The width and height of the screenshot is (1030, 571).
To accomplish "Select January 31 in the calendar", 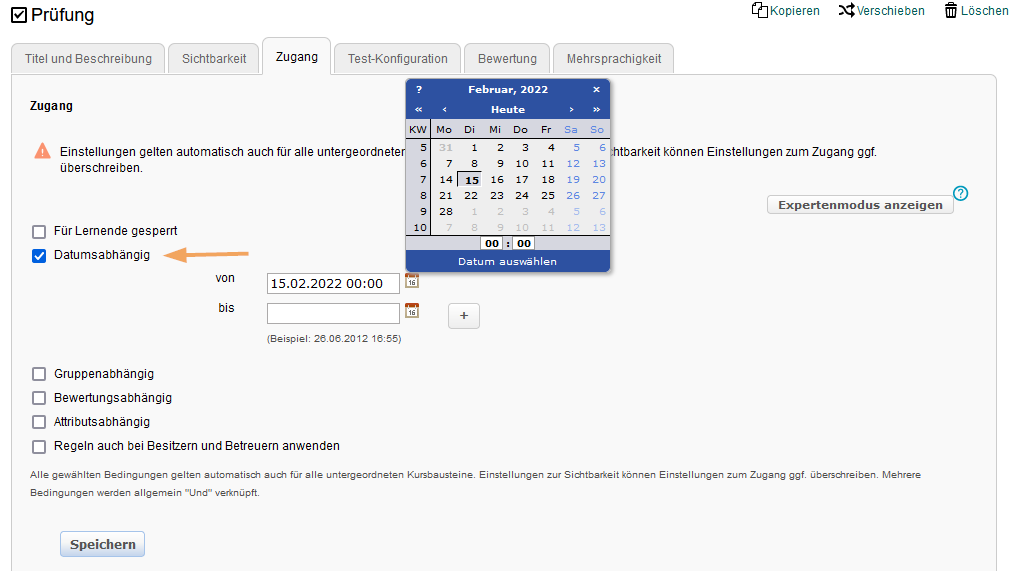I will [x=446, y=148].
